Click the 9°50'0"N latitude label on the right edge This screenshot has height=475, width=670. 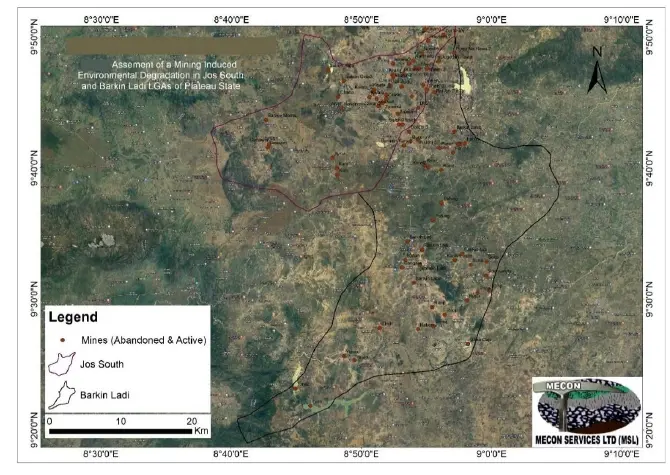tap(650, 37)
